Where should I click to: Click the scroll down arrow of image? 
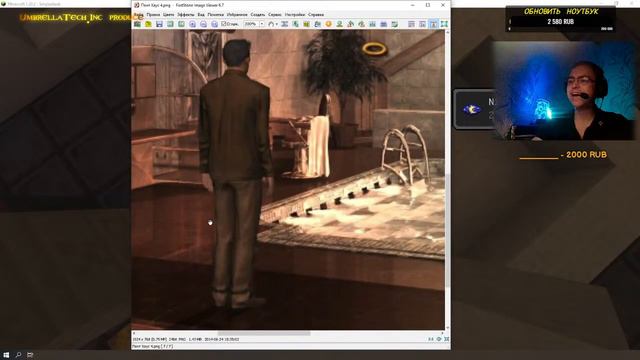pyautogui.click(x=448, y=328)
